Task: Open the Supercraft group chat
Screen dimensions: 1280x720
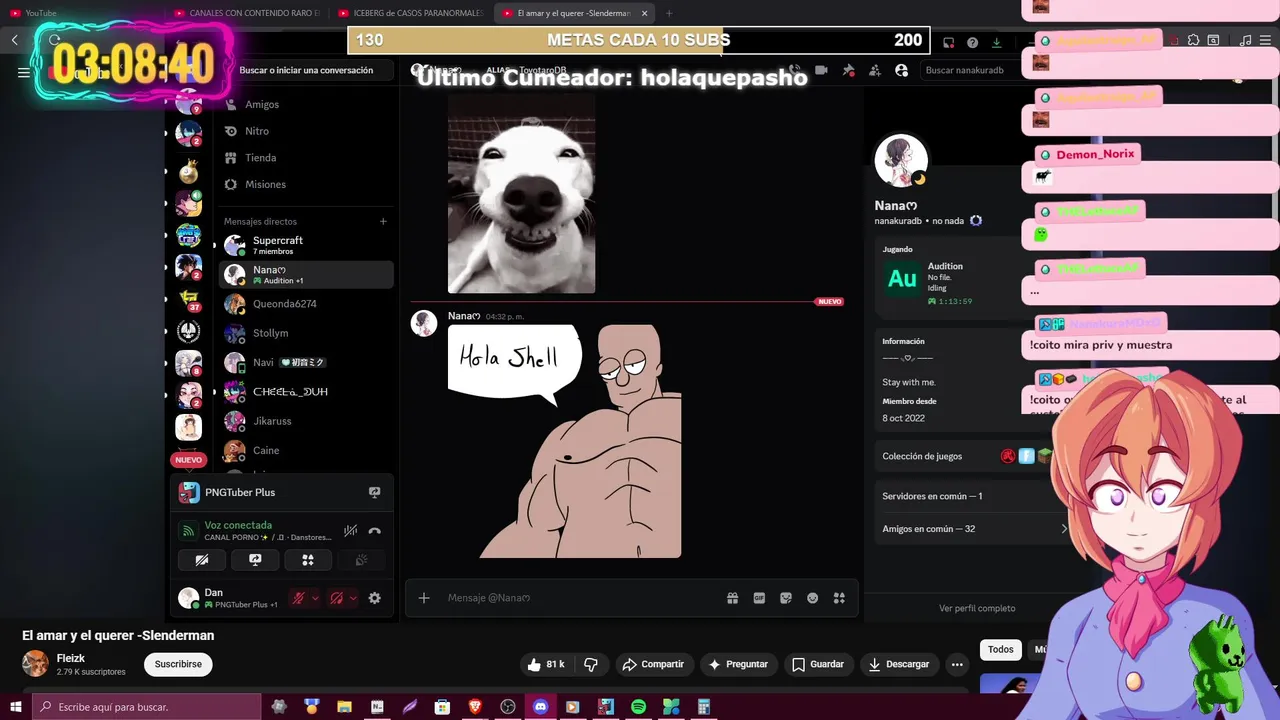Action: pyautogui.click(x=305, y=245)
